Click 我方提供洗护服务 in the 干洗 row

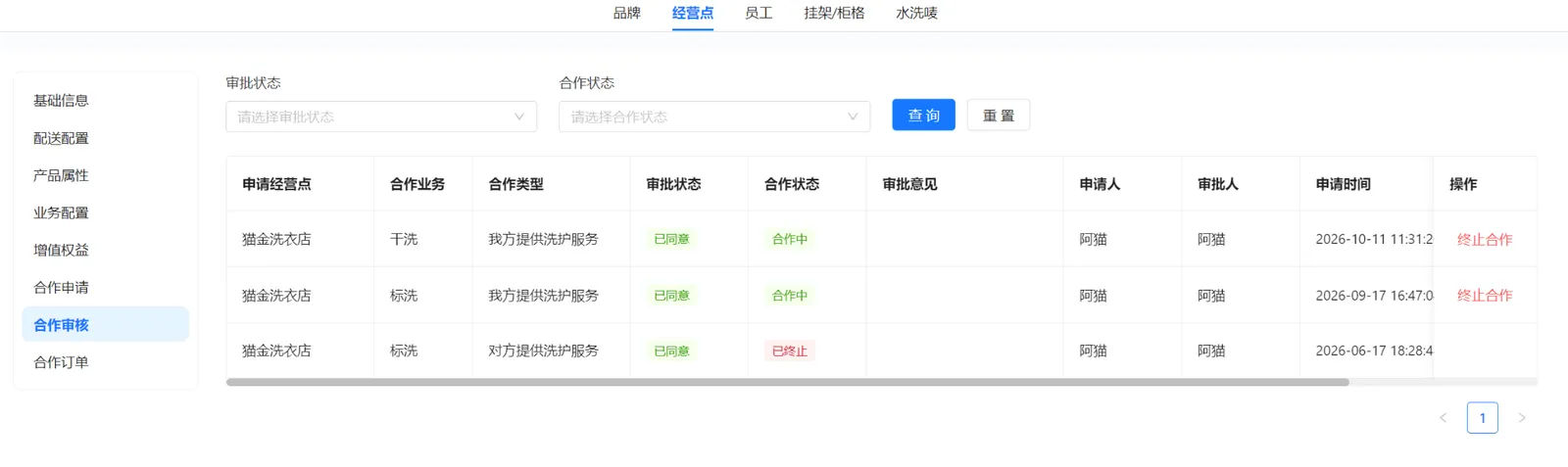tap(543, 239)
